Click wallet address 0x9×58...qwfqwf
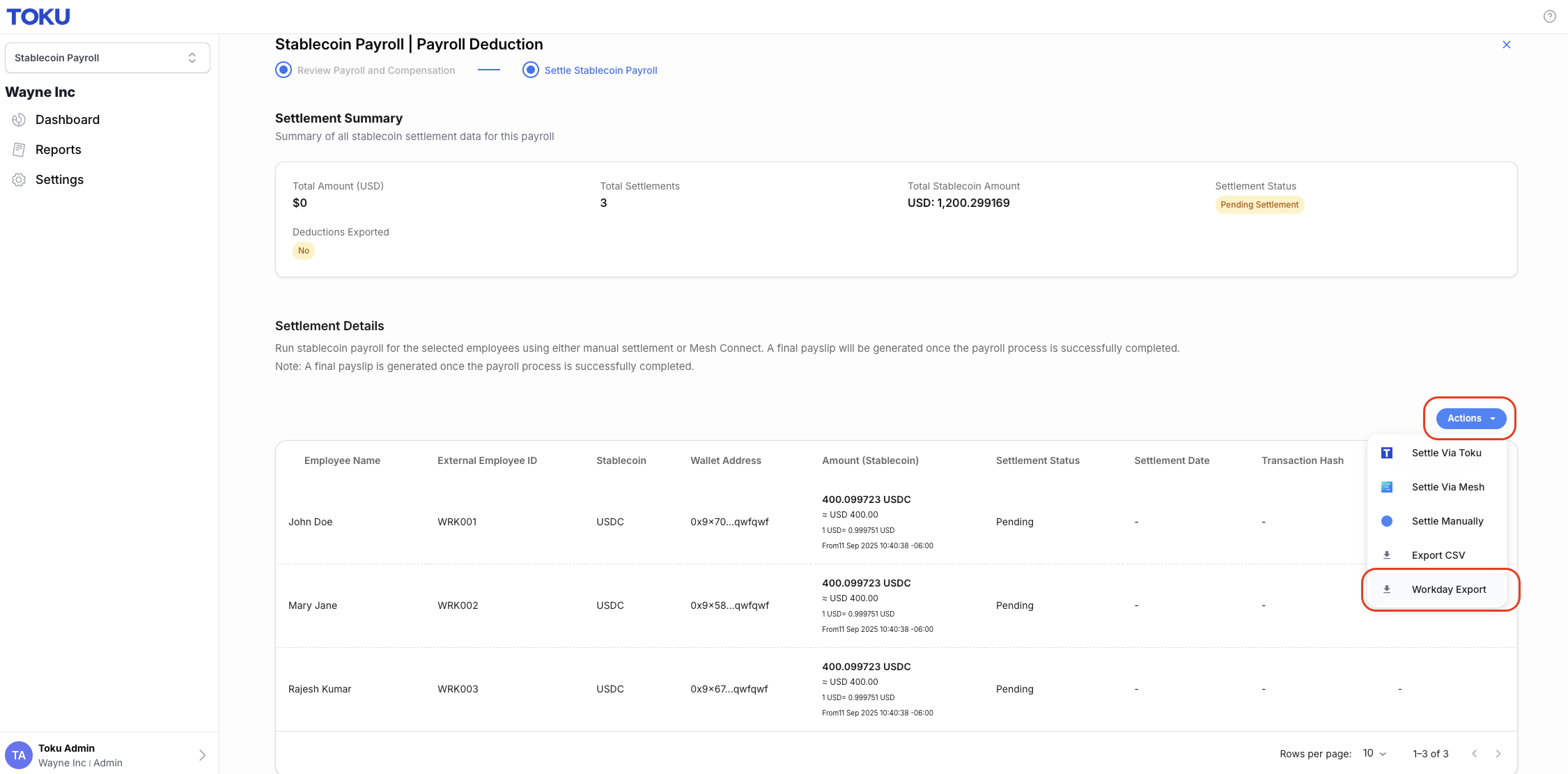The image size is (1568, 774). (x=729, y=605)
